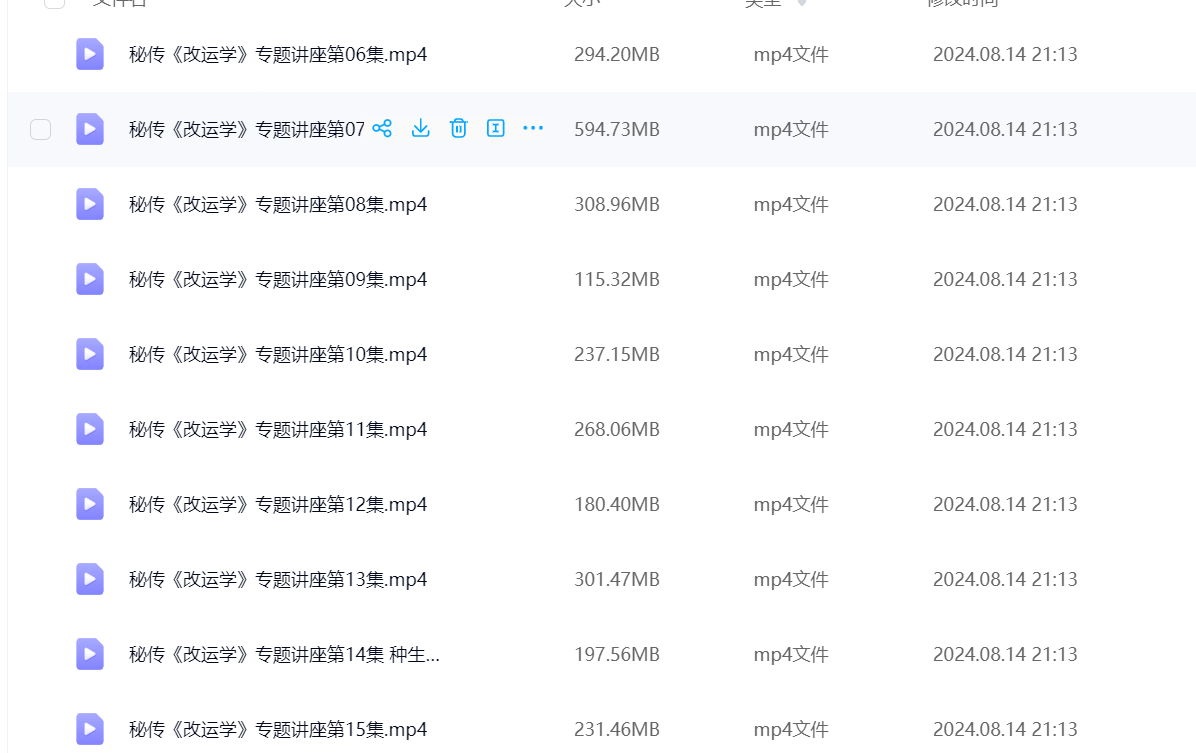Viewport: 1196px width, 753px height.
Task: Click the purple play icon for 第10集.mp4
Action: click(x=90, y=354)
